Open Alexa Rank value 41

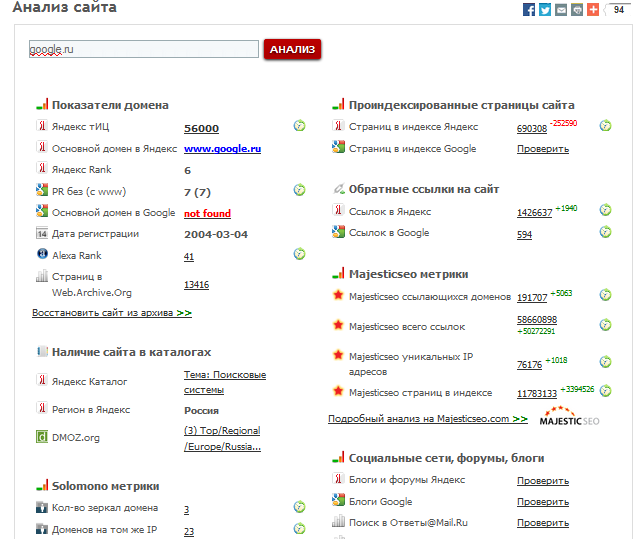coord(189,256)
